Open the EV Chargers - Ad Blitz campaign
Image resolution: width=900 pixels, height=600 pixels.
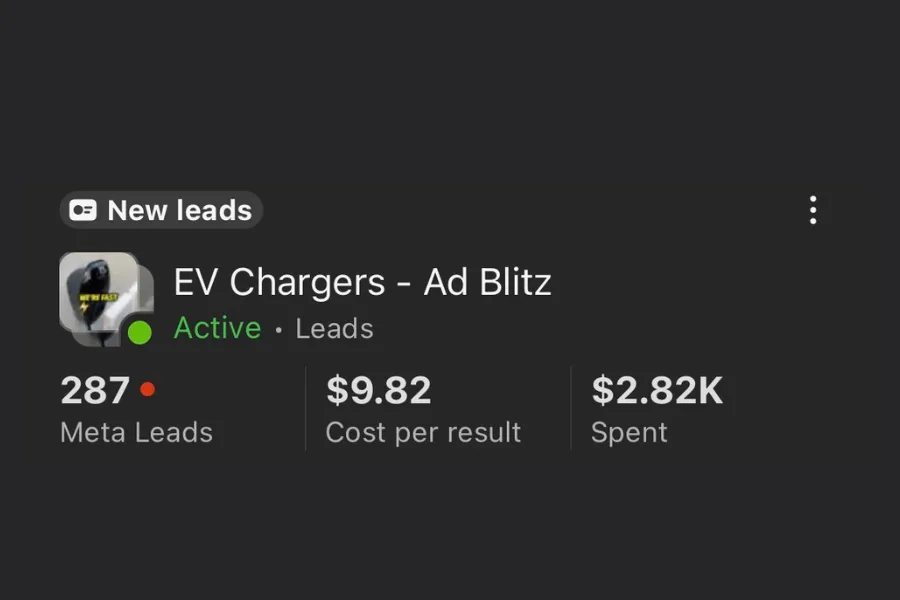tap(362, 283)
